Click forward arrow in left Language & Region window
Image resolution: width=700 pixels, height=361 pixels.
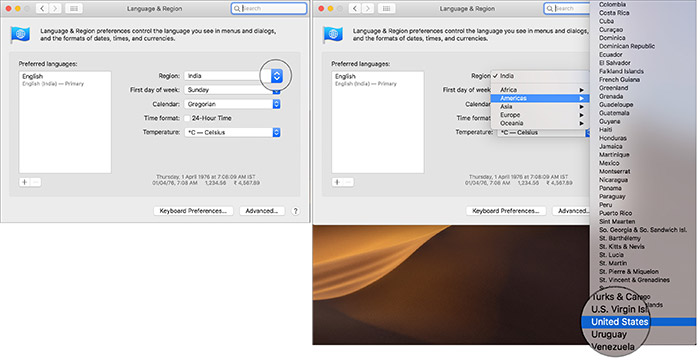click(54, 8)
